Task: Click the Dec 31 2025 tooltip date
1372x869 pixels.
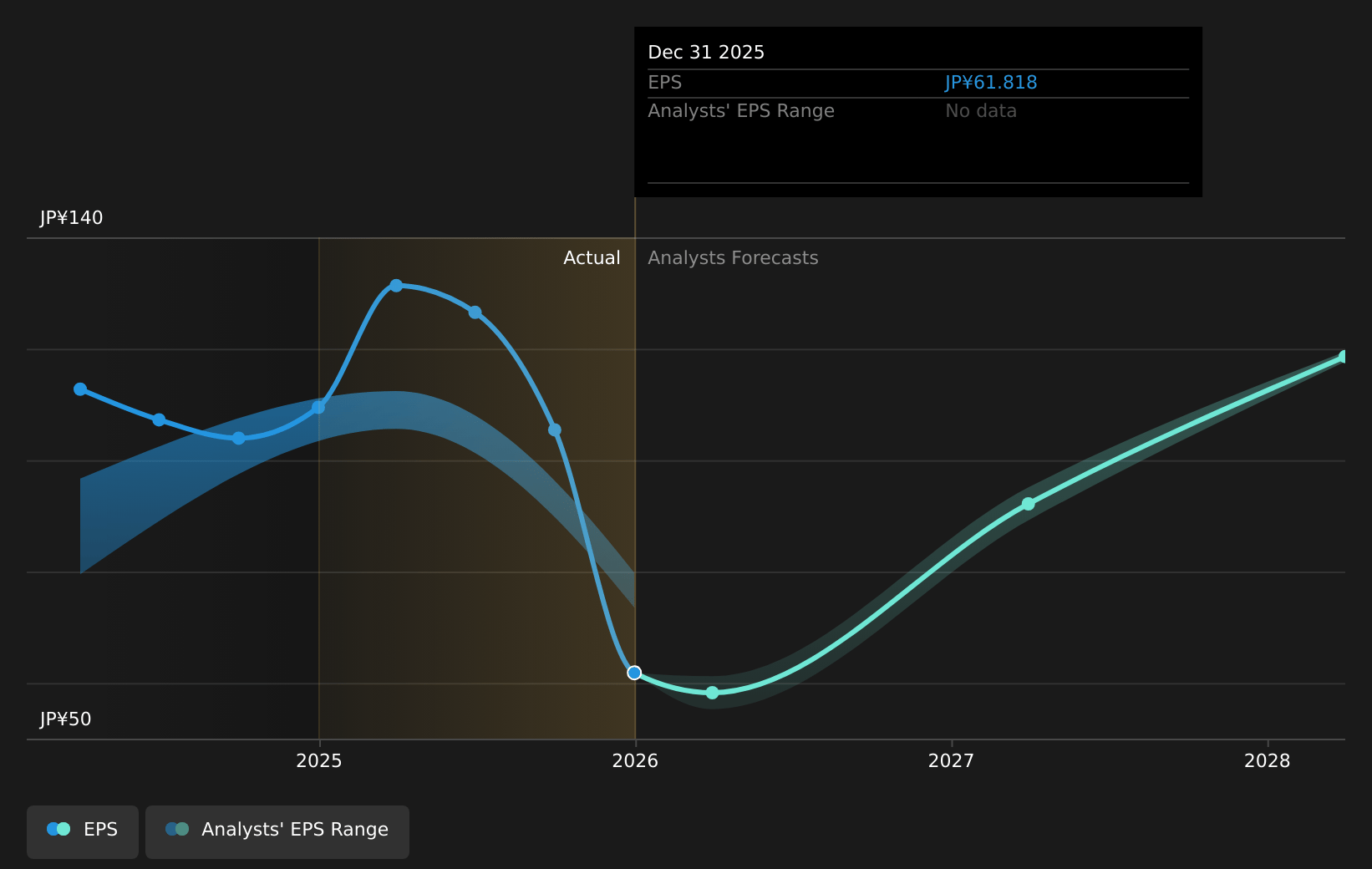Action: click(x=706, y=53)
